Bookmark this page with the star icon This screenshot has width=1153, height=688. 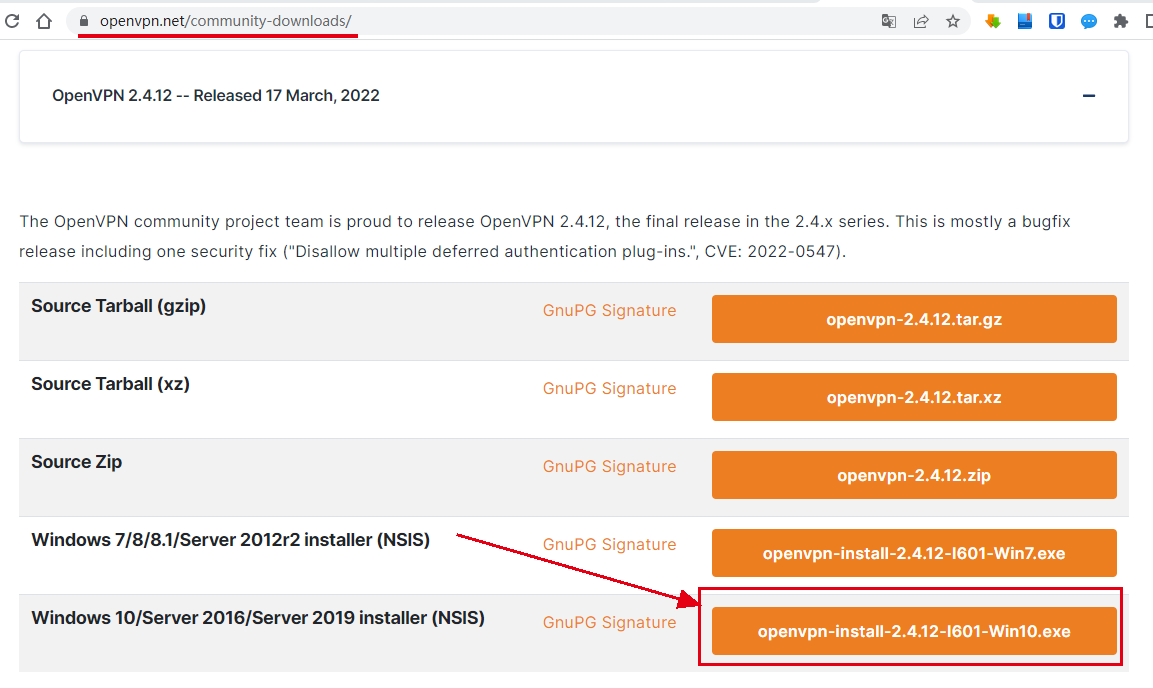tap(953, 21)
